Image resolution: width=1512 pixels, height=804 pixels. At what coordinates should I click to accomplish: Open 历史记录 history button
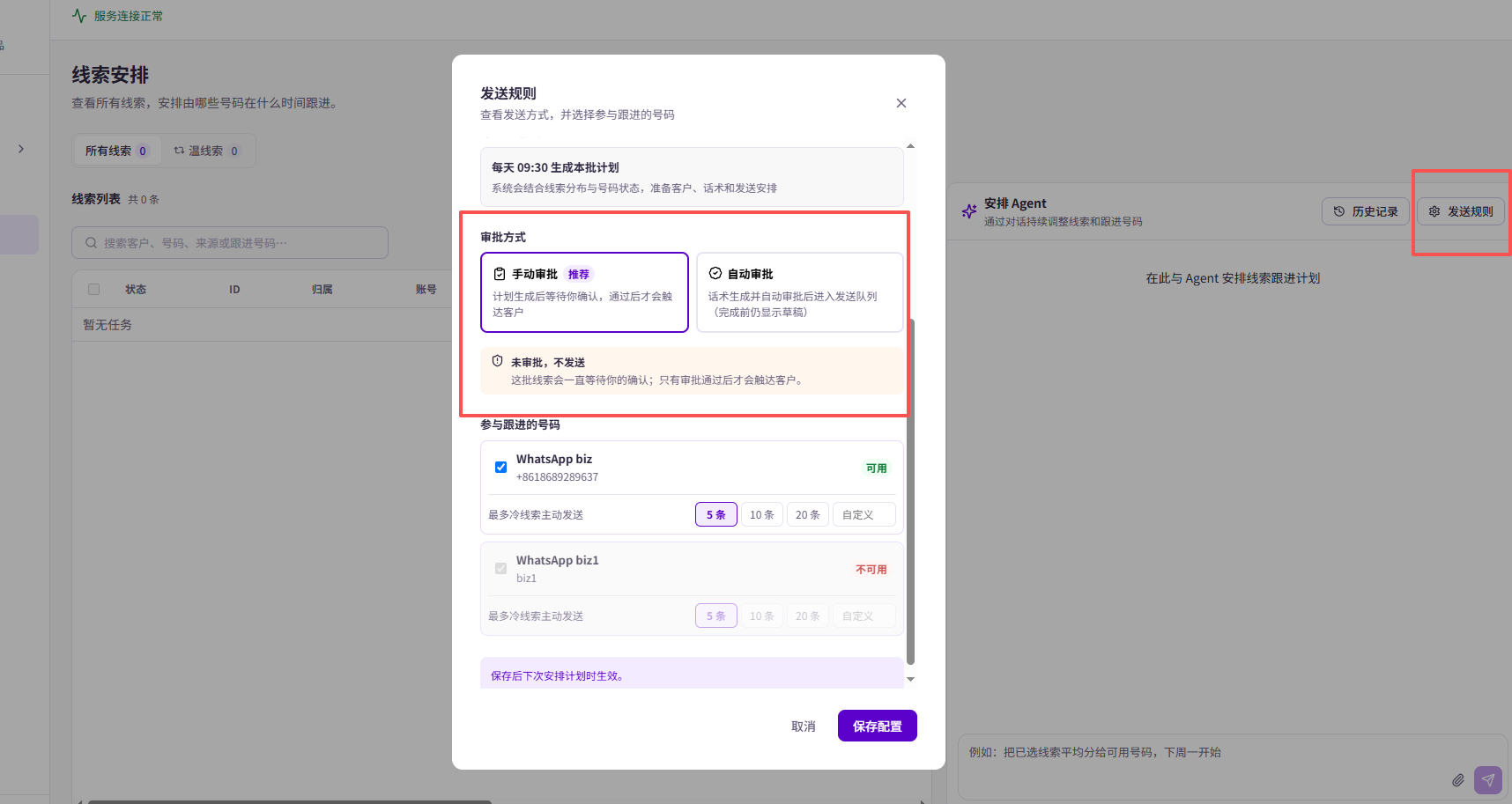(x=1366, y=211)
